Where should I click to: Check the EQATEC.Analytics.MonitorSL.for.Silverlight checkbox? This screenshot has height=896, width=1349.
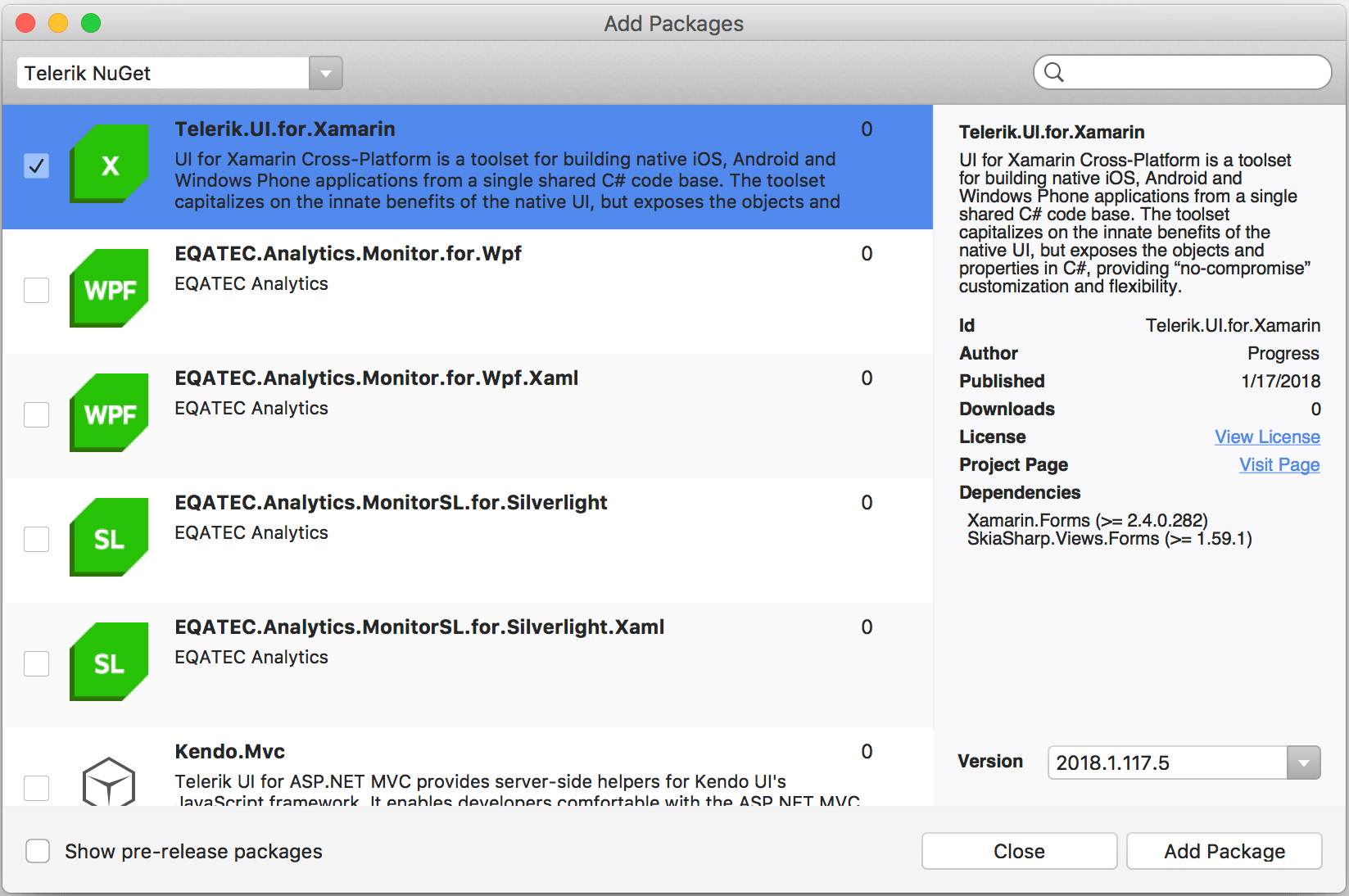pyautogui.click(x=37, y=540)
